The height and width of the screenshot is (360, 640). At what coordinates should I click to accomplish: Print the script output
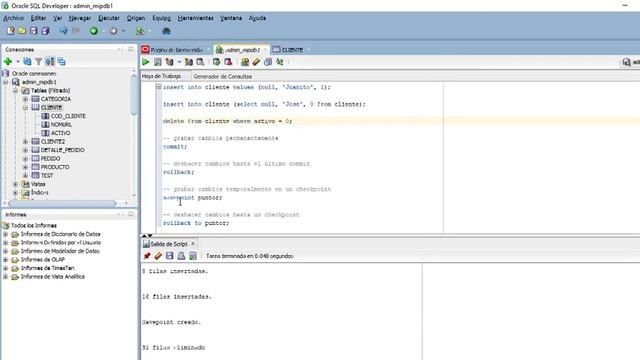pos(181,256)
